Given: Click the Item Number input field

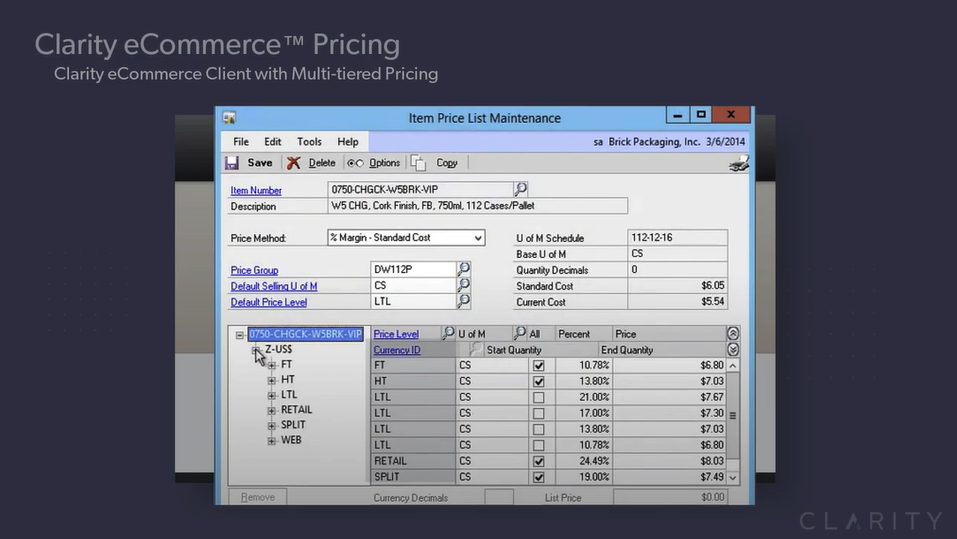Looking at the screenshot, I should 421,189.
